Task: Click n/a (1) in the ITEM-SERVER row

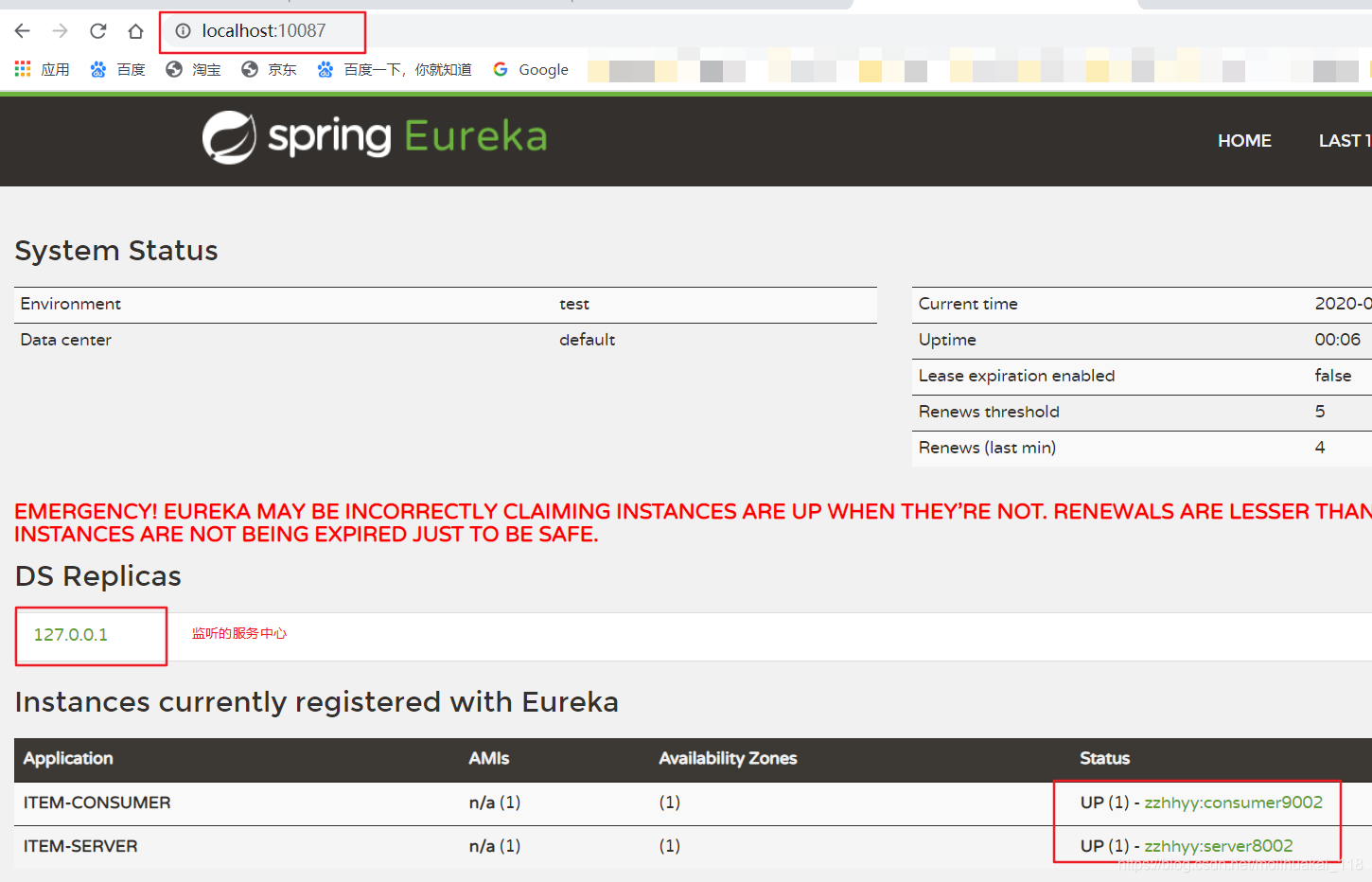Action: [x=495, y=846]
